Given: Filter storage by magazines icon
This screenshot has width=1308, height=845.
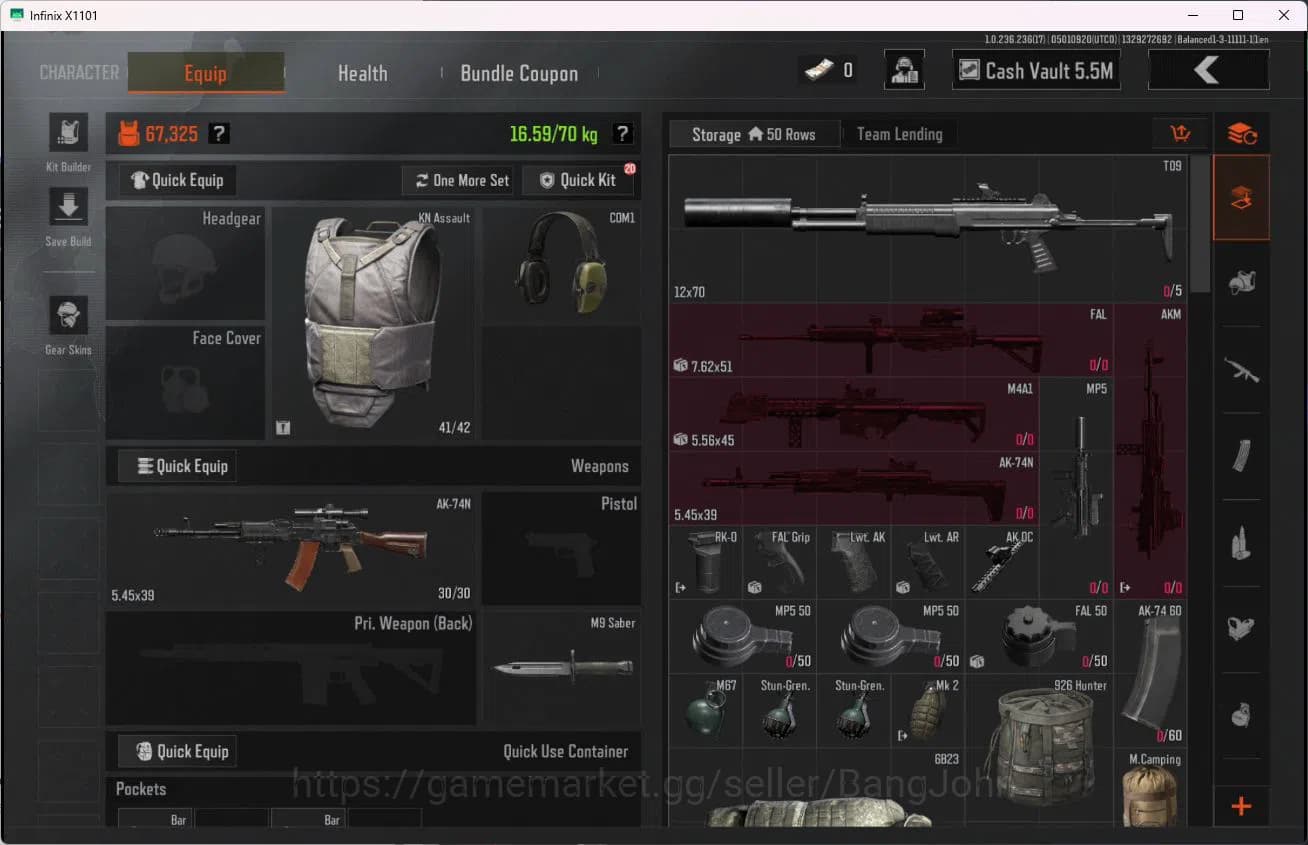Looking at the screenshot, I should pyautogui.click(x=1242, y=456).
